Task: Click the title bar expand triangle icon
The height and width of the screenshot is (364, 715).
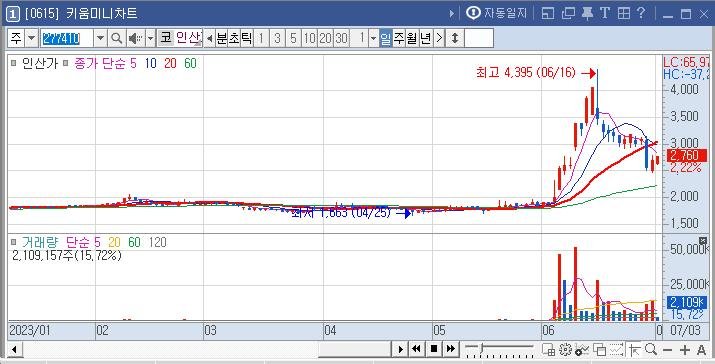Action: click(451, 14)
